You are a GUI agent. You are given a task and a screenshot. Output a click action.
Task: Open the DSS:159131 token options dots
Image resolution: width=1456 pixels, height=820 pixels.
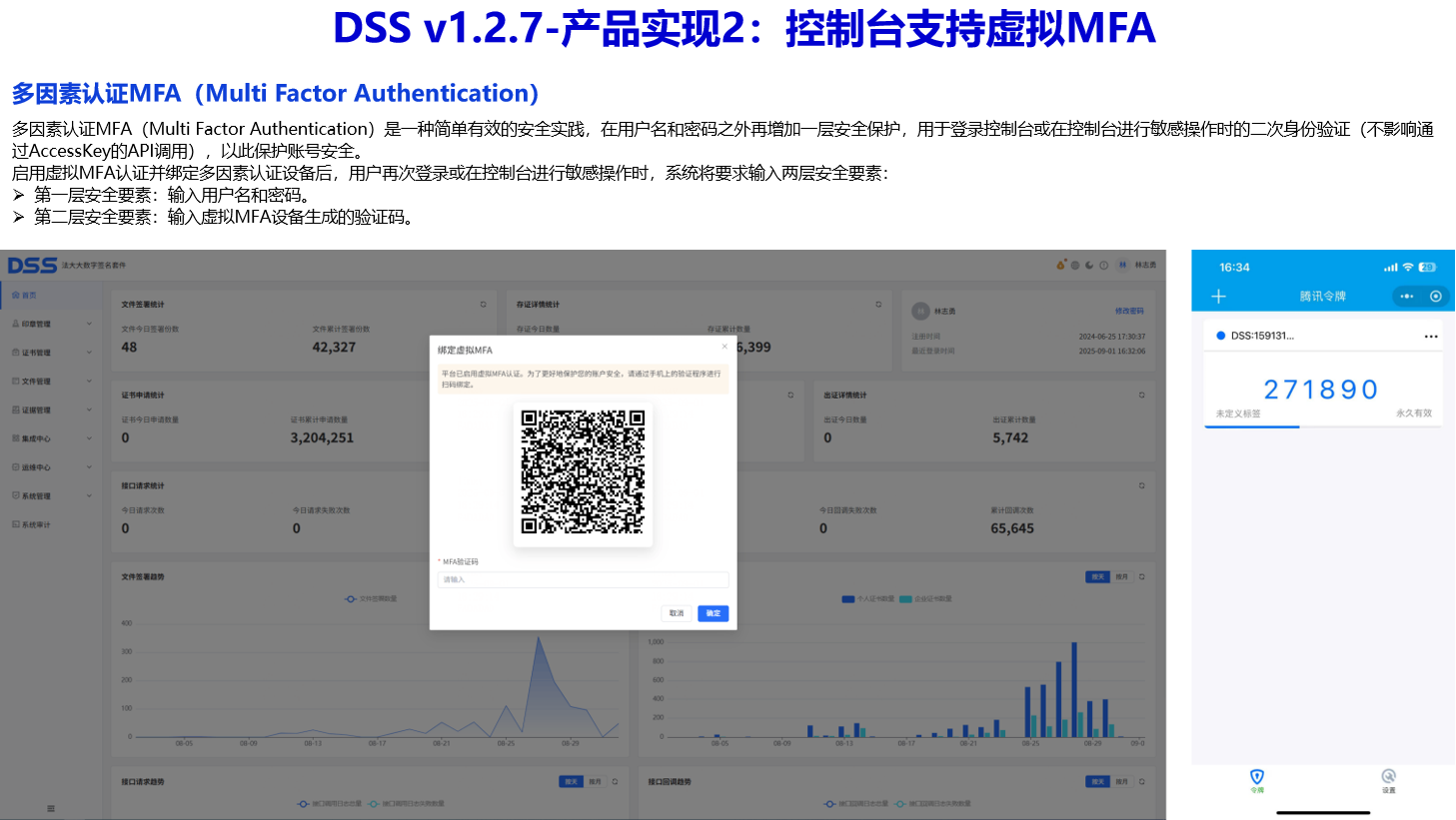click(x=1431, y=337)
